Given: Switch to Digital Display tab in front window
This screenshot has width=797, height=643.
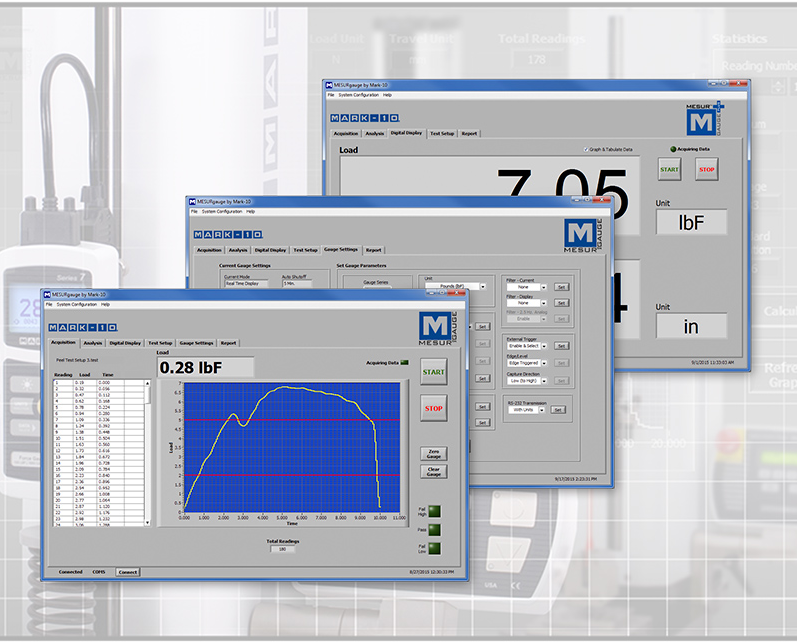Looking at the screenshot, I should 125,343.
